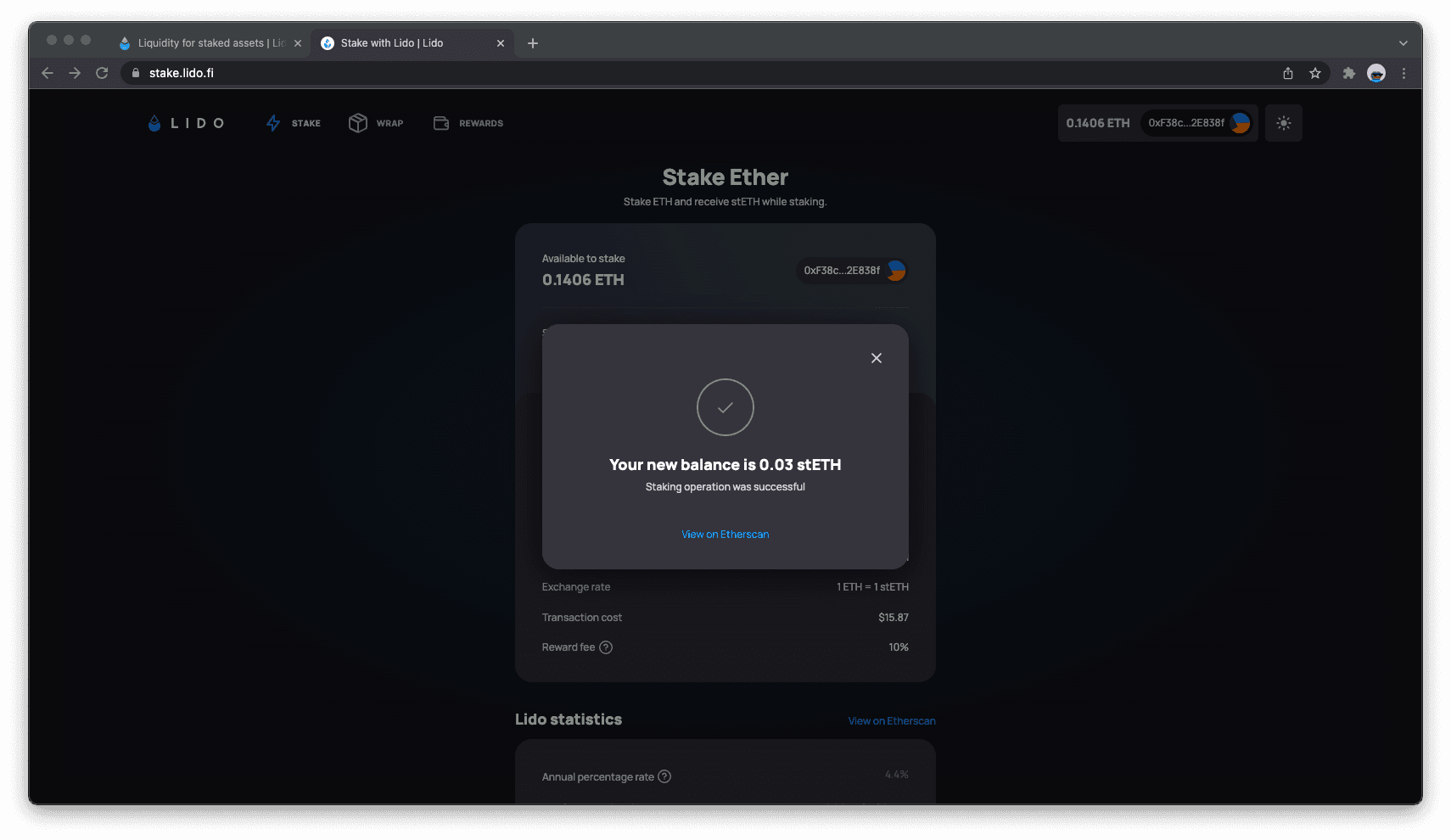The width and height of the screenshot is (1451, 840).
Task: Bookmark this page with the star
Action: (x=1315, y=73)
